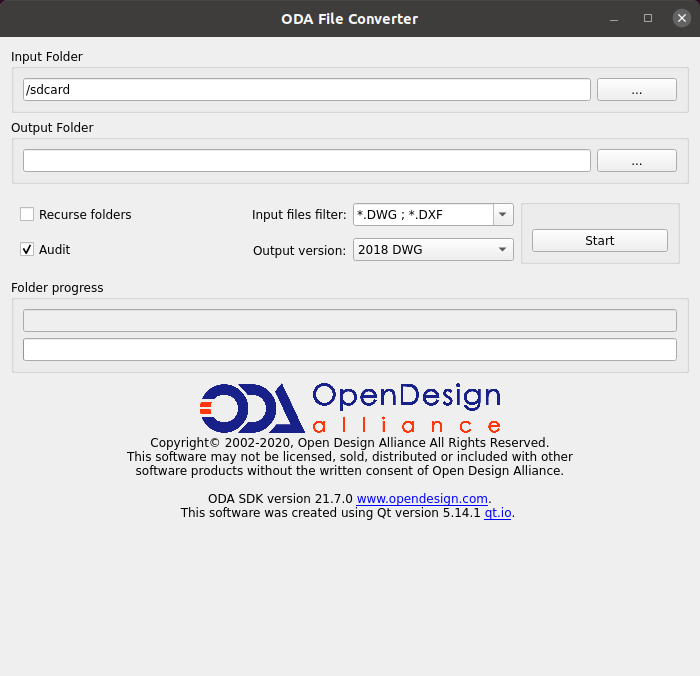Click the lower folder progress bar
700x676 pixels.
350,350
